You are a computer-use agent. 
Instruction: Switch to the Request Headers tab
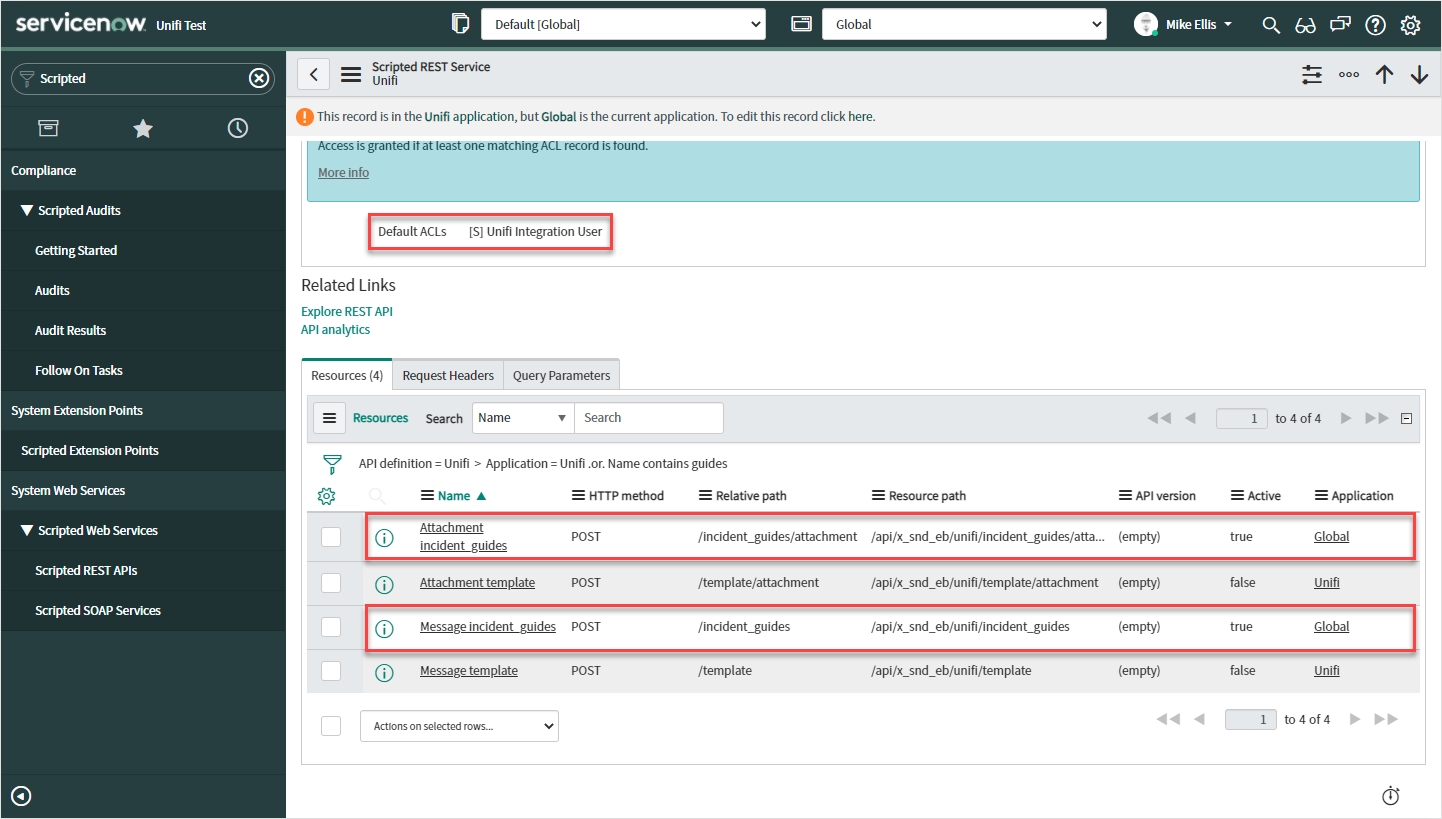(448, 376)
